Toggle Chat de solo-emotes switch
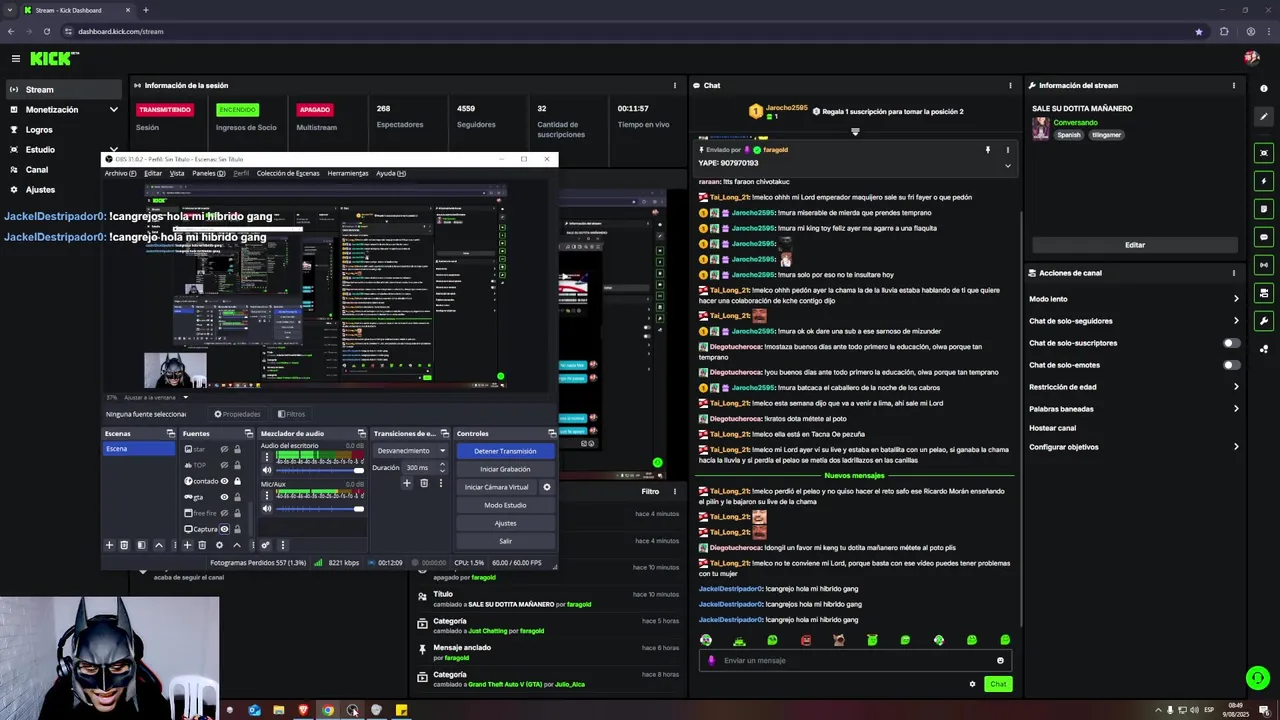The width and height of the screenshot is (1280, 720). (x=1232, y=365)
